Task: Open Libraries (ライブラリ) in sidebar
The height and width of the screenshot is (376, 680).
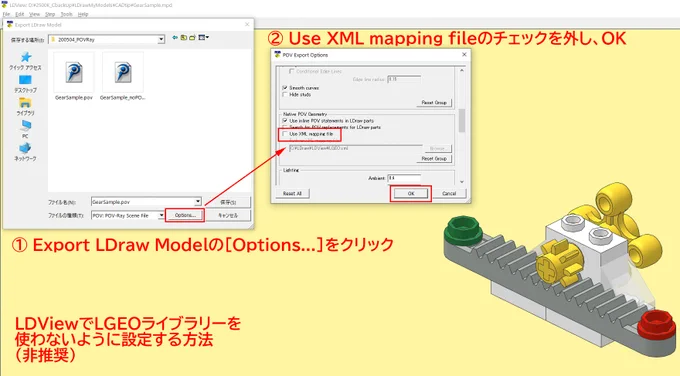Action: [x=25, y=107]
